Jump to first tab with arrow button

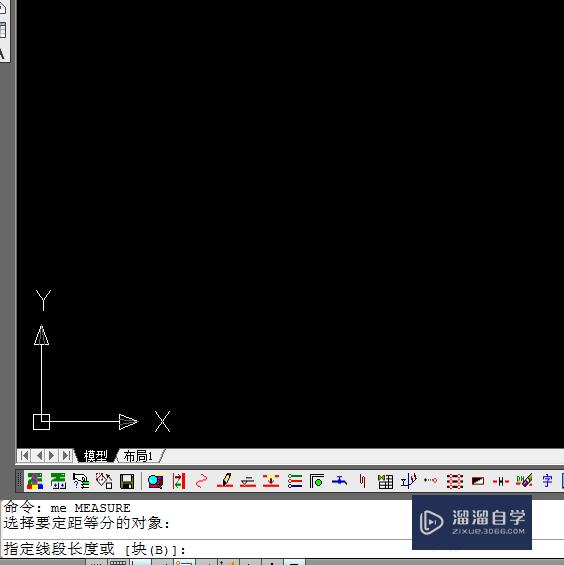coord(25,456)
